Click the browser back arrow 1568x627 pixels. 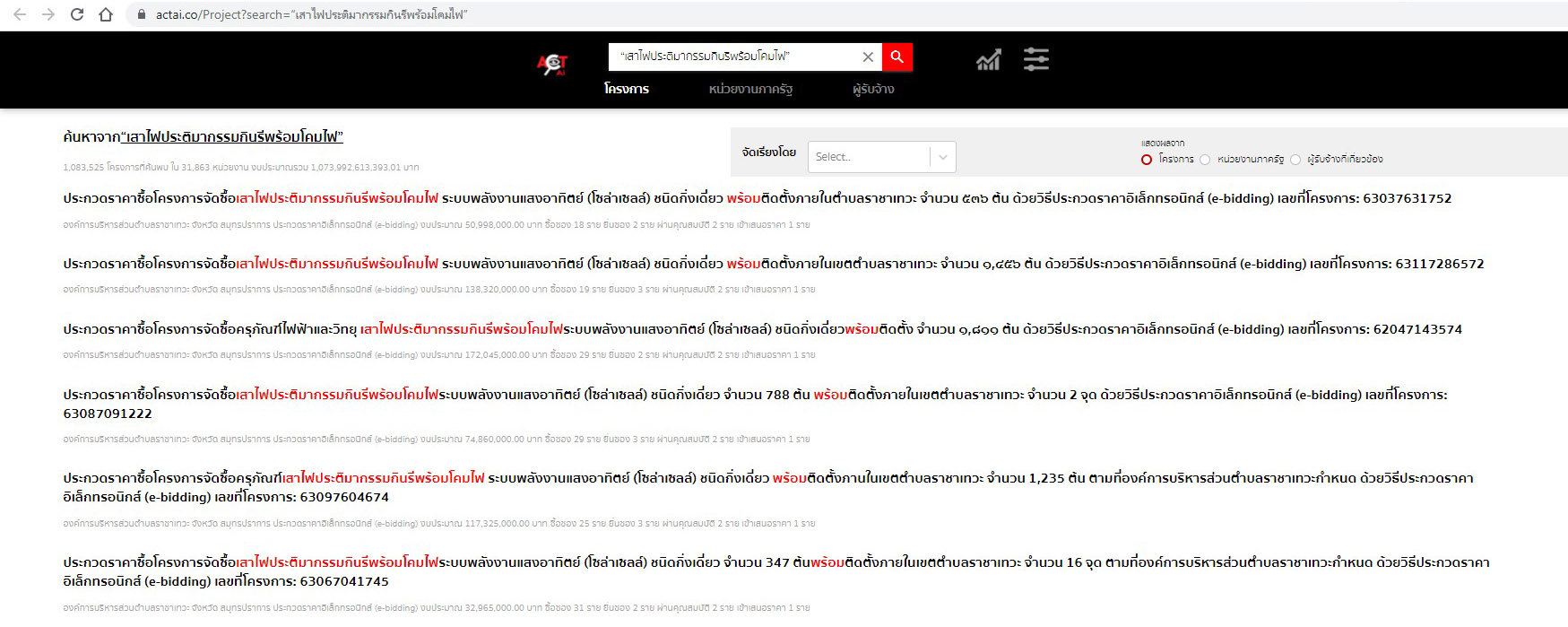20,14
